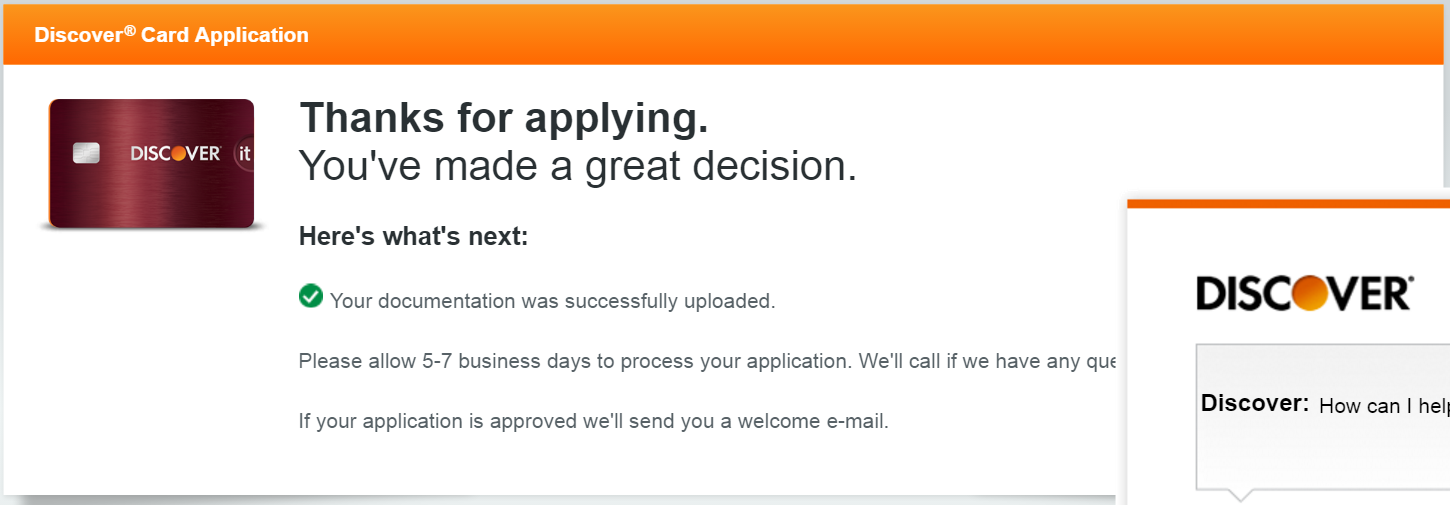Click "You've made a great decision." text
Image resolution: width=1450 pixels, height=505 pixels.
click(x=578, y=166)
